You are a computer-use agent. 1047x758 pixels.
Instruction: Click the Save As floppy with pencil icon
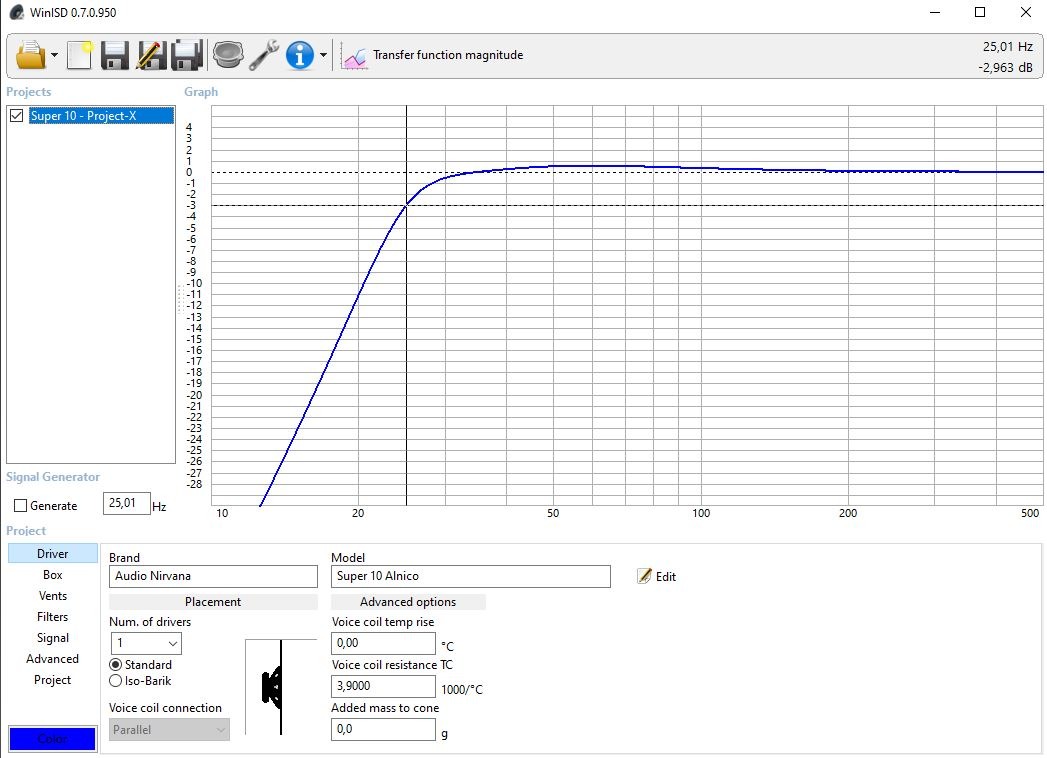151,55
